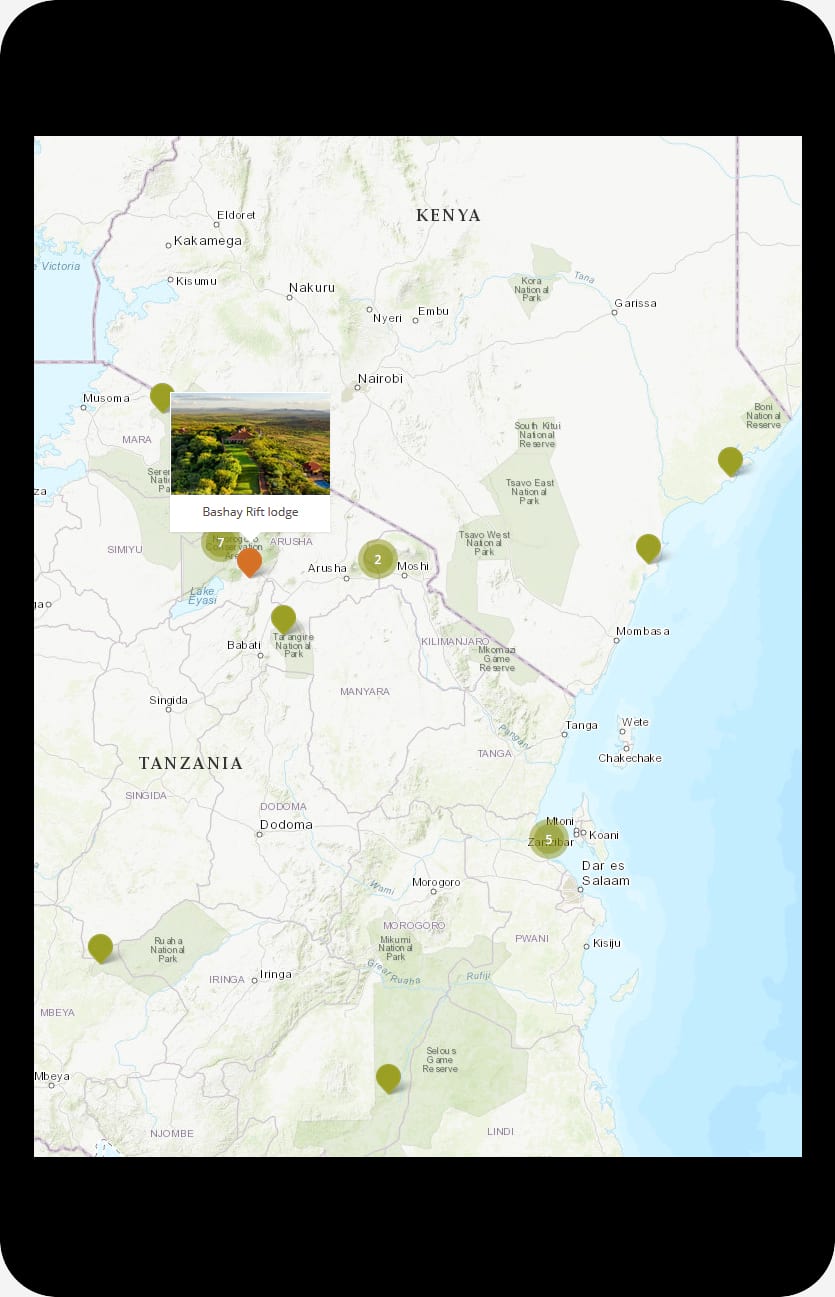Open the Bashay Rift lodge photo thumbnail

(x=250, y=444)
